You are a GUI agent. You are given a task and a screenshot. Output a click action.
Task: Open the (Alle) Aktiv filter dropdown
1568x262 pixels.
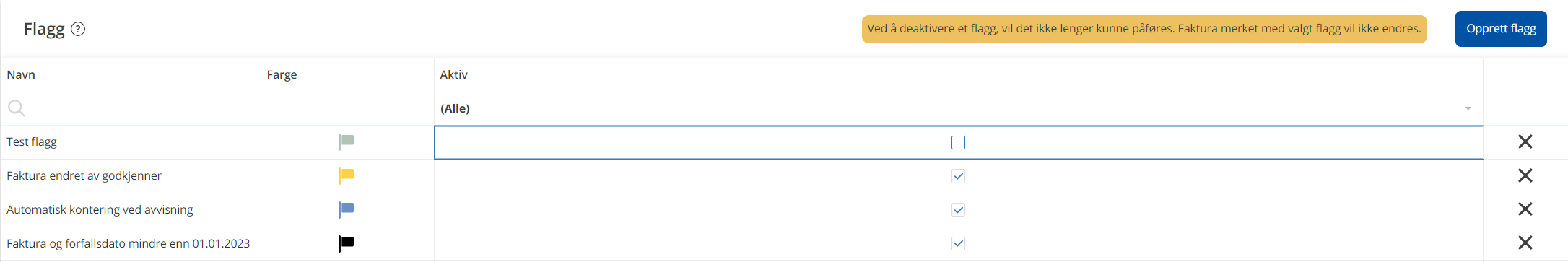point(958,108)
